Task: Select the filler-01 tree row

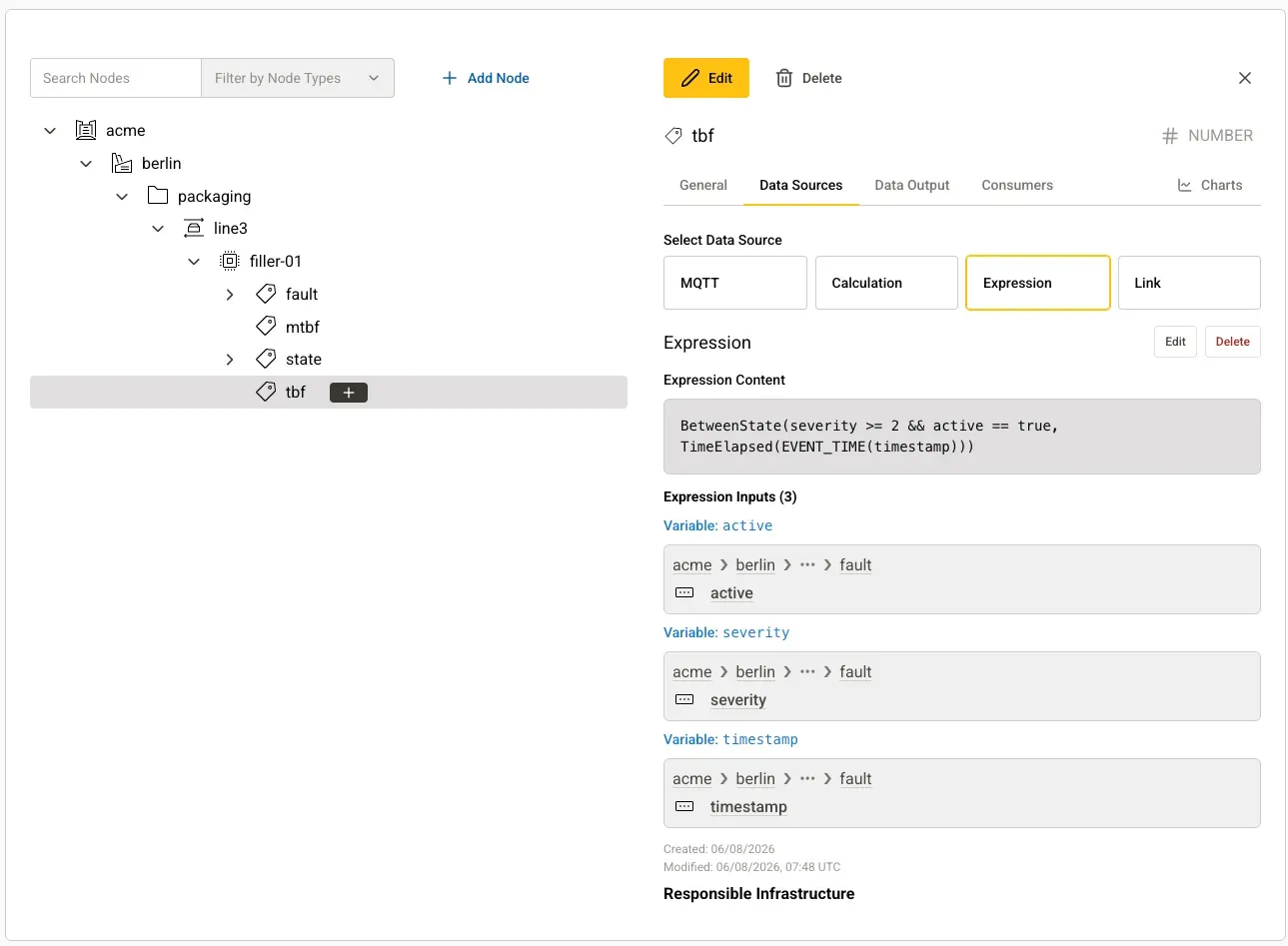Action: (x=329, y=261)
